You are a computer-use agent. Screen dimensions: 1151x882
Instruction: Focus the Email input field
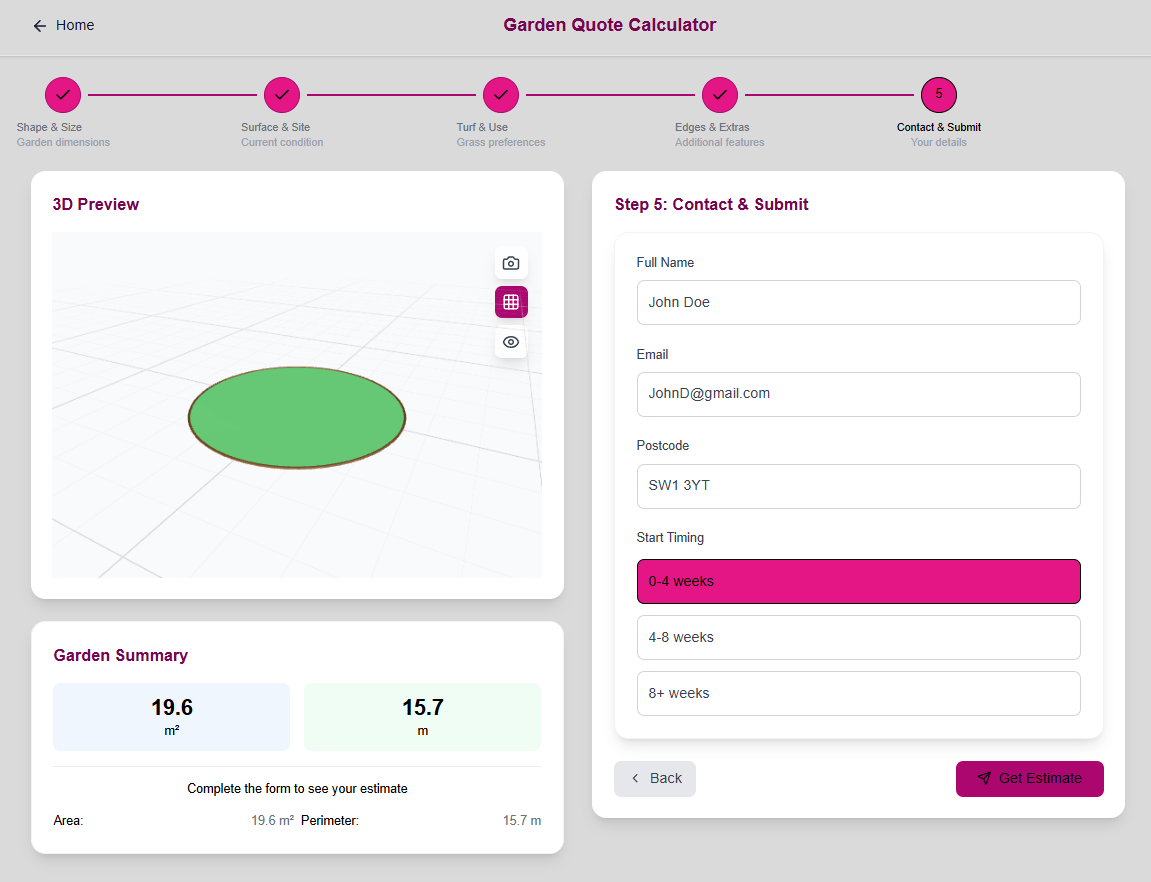(x=858, y=394)
